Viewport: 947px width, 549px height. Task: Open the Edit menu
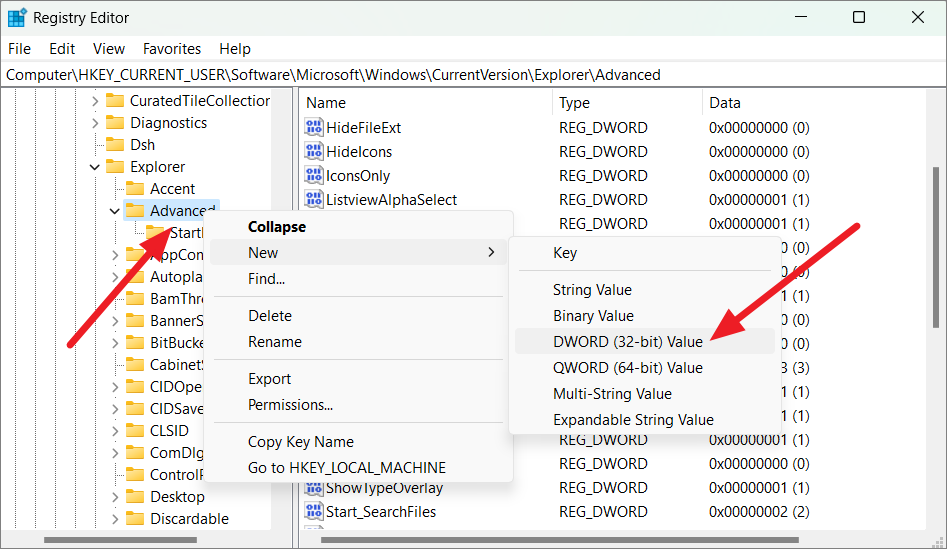62,49
